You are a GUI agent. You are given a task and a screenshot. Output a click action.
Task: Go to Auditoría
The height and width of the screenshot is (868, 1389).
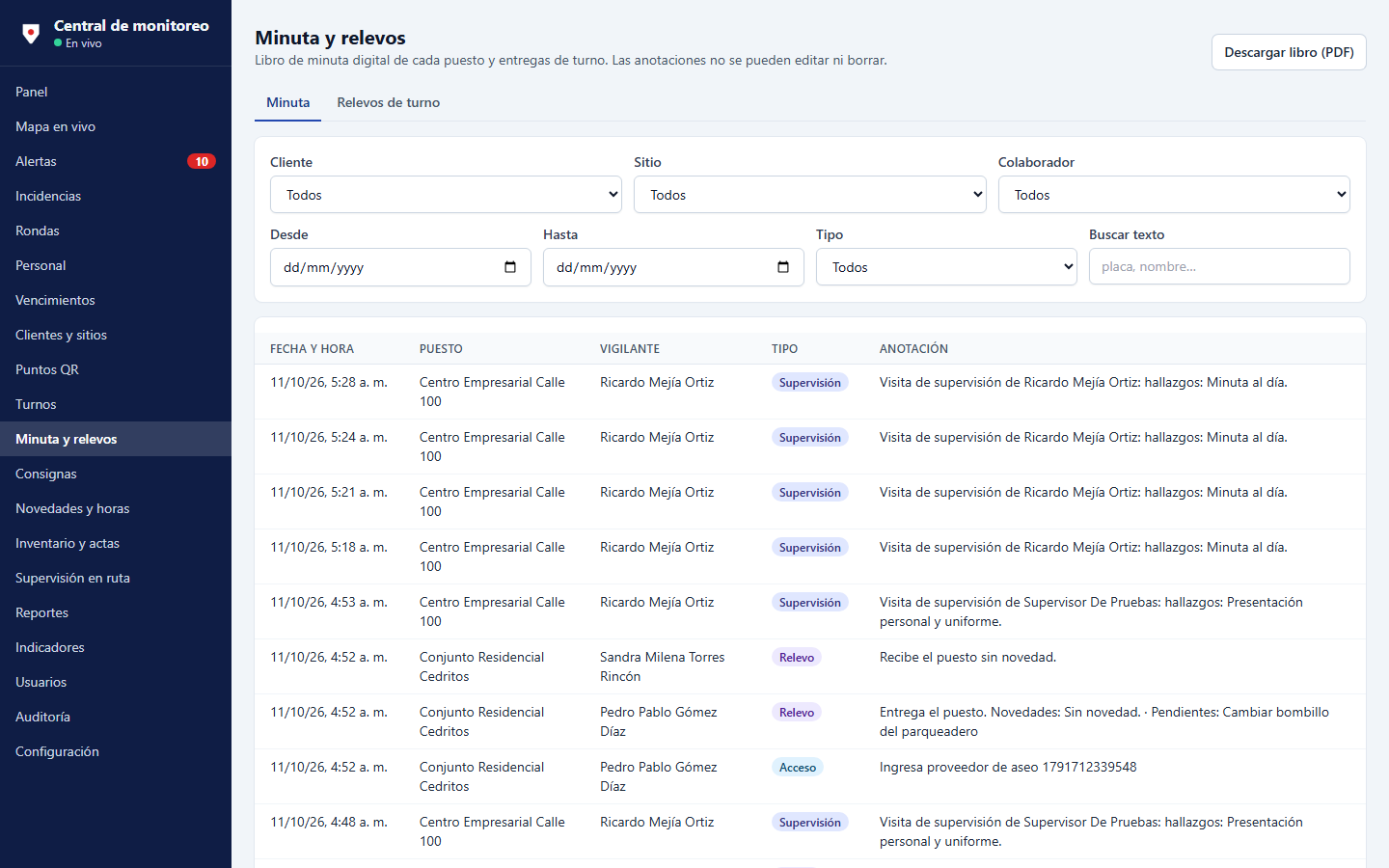tap(116, 717)
